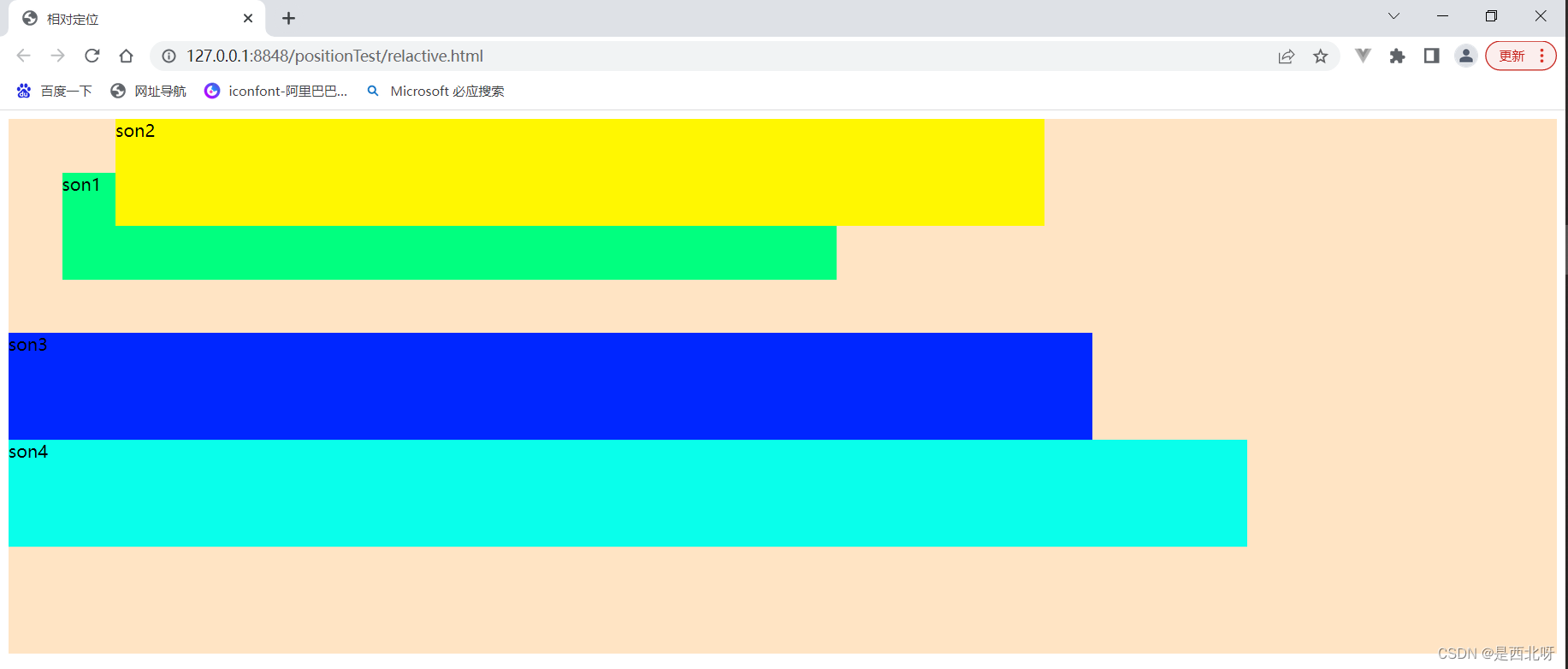Open the iconfont-阿里巴巴 bookmark
This screenshot has height=669, width=1568.
coord(275,91)
